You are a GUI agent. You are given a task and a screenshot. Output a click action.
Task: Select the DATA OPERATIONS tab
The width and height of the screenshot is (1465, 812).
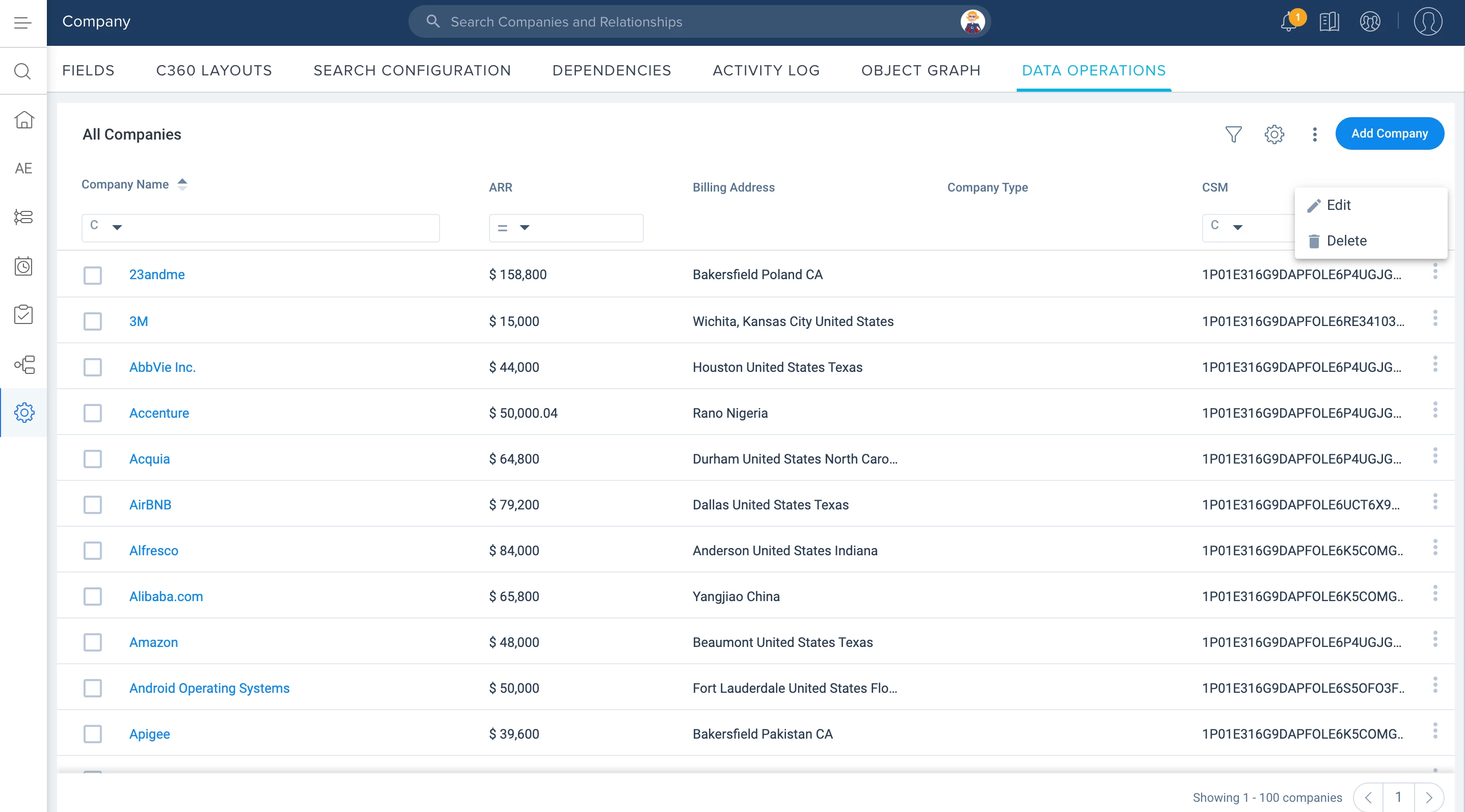click(1094, 70)
